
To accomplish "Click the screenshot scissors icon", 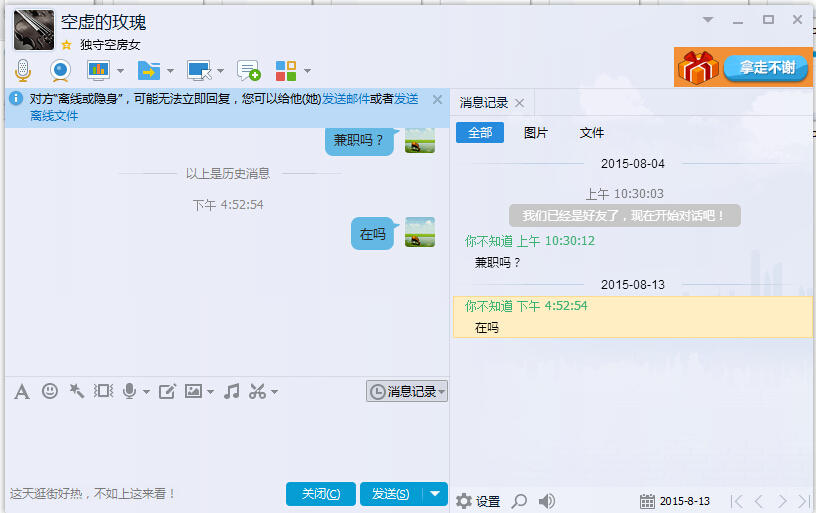I will (x=258, y=391).
